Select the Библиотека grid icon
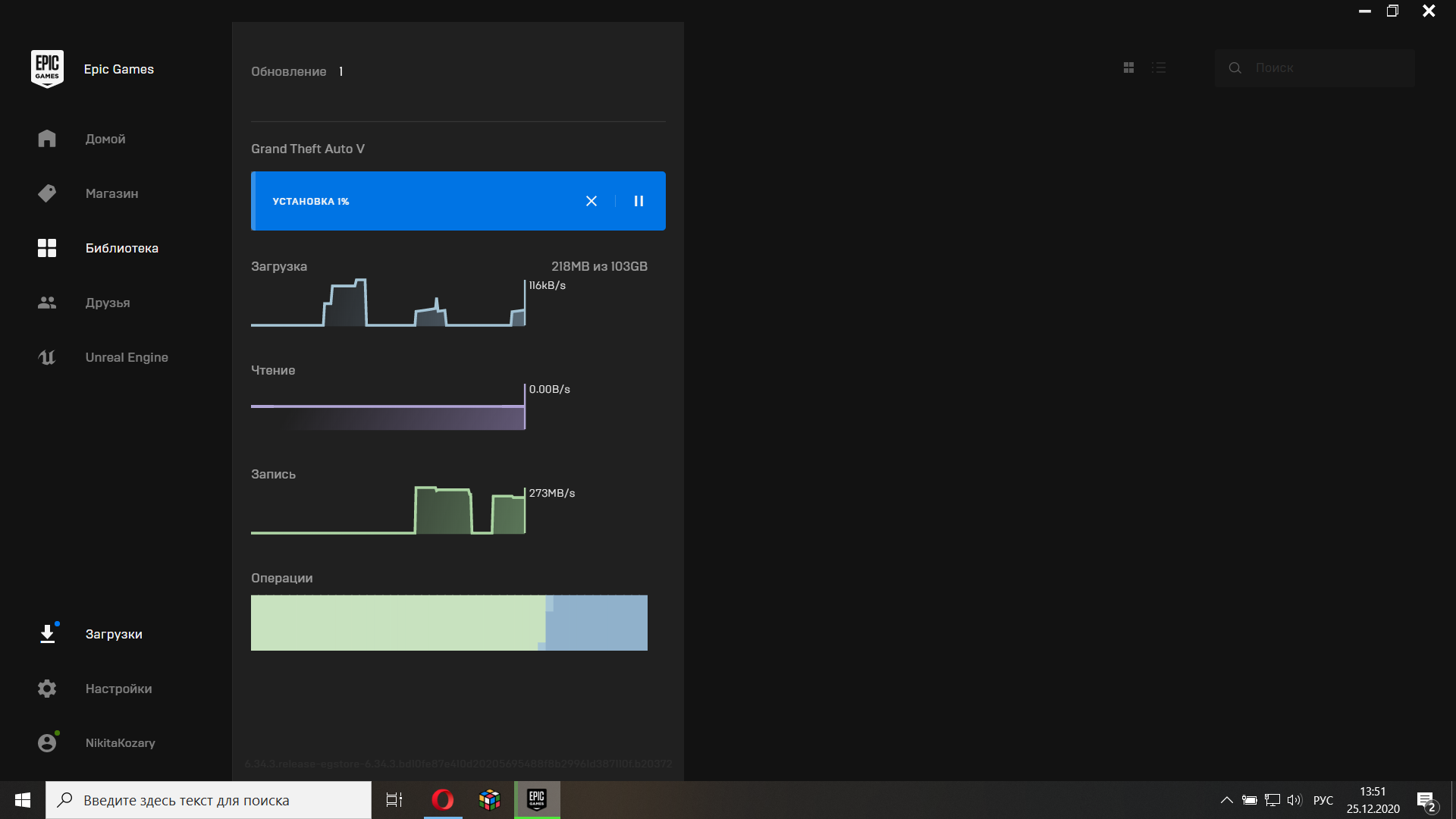The height and width of the screenshot is (819, 1456). (47, 248)
